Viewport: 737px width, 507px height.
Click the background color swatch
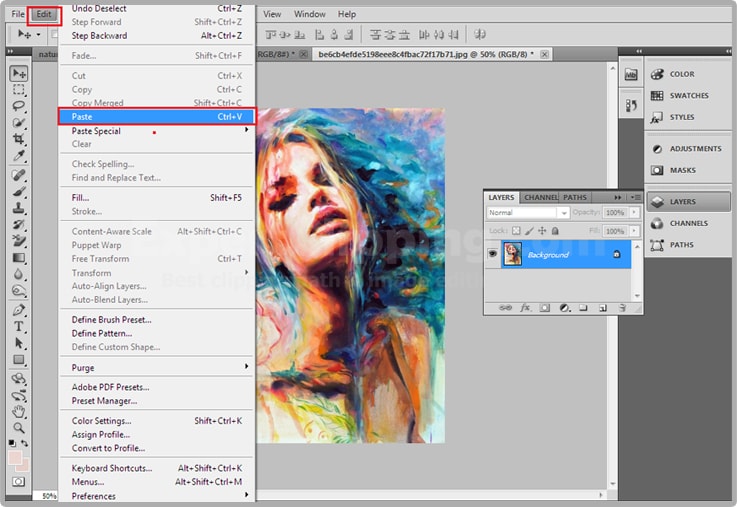coord(24,465)
